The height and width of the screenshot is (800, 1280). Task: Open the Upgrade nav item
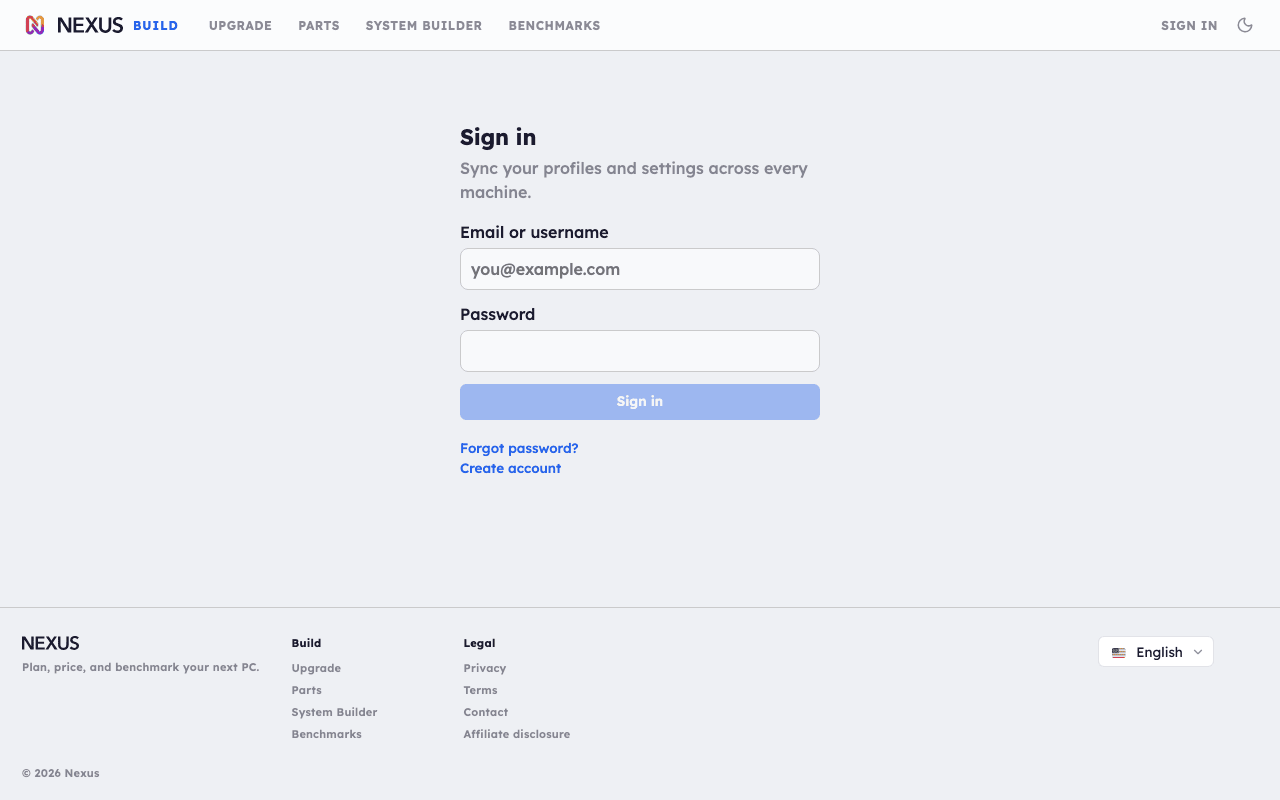pyautogui.click(x=240, y=26)
